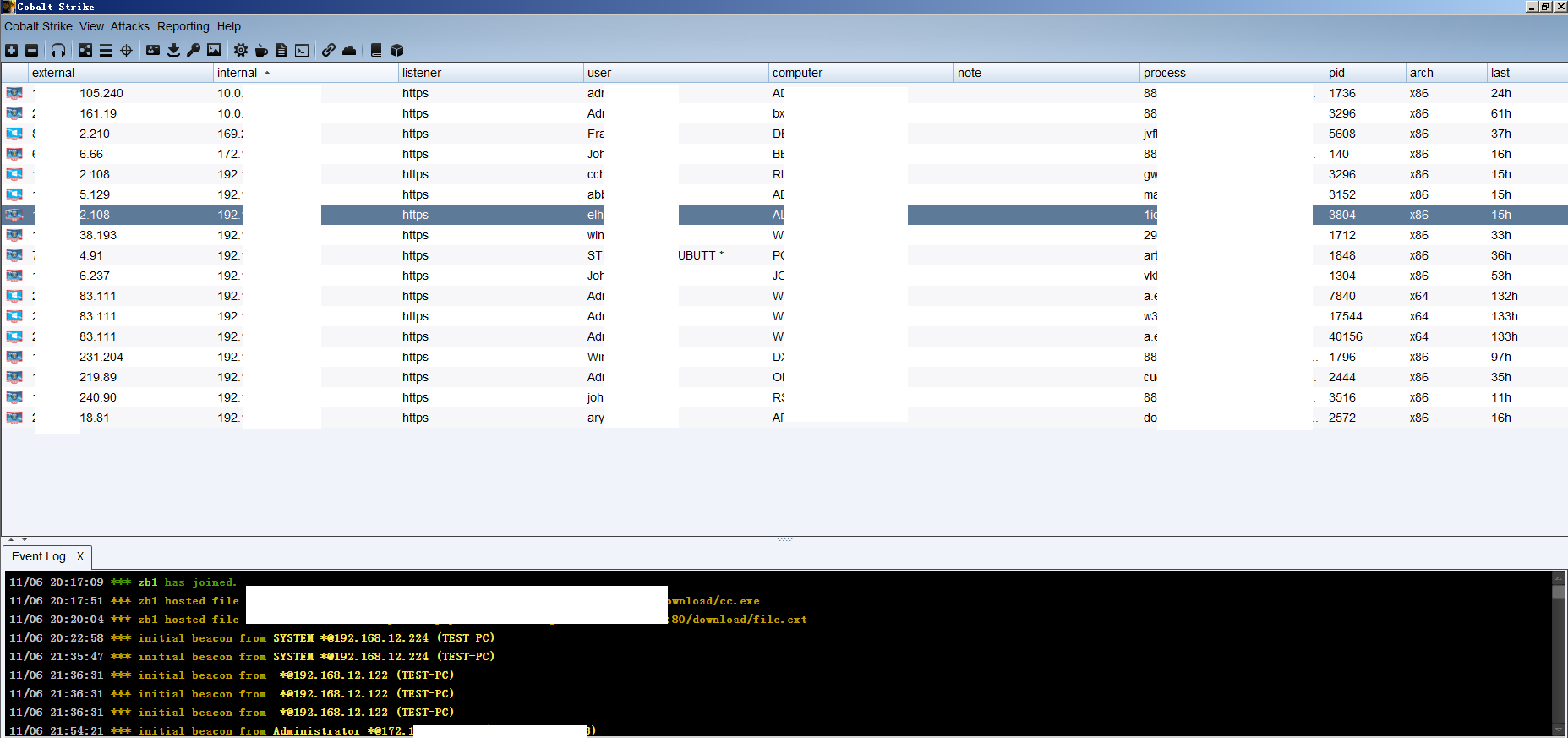Click the Disconnect minus icon in toolbar

(x=31, y=51)
